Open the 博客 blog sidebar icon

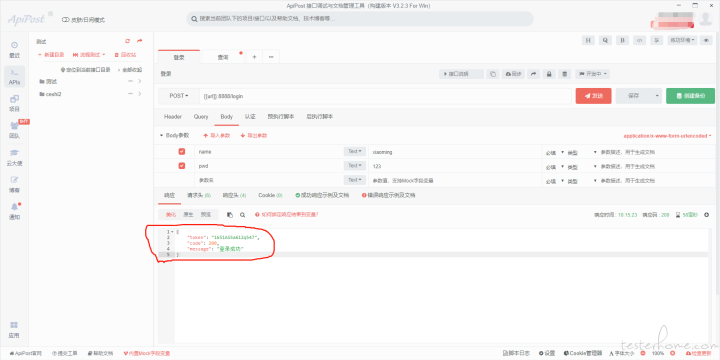(x=14, y=184)
